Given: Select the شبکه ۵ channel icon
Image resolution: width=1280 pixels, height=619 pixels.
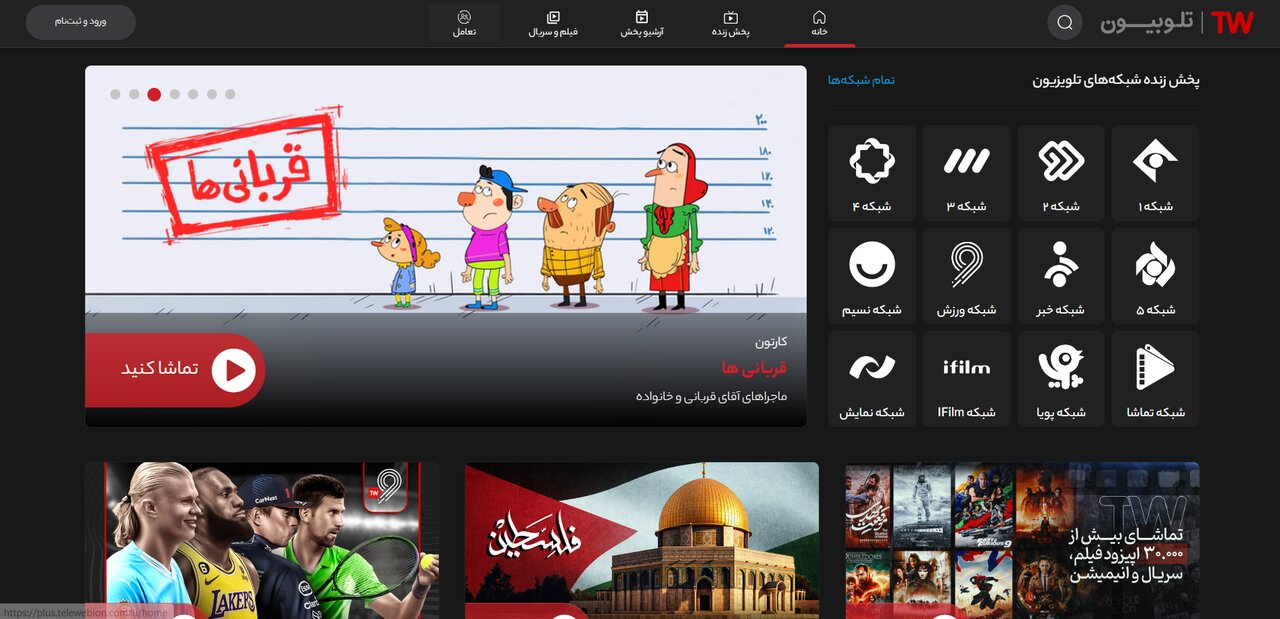Looking at the screenshot, I should [1155, 276].
